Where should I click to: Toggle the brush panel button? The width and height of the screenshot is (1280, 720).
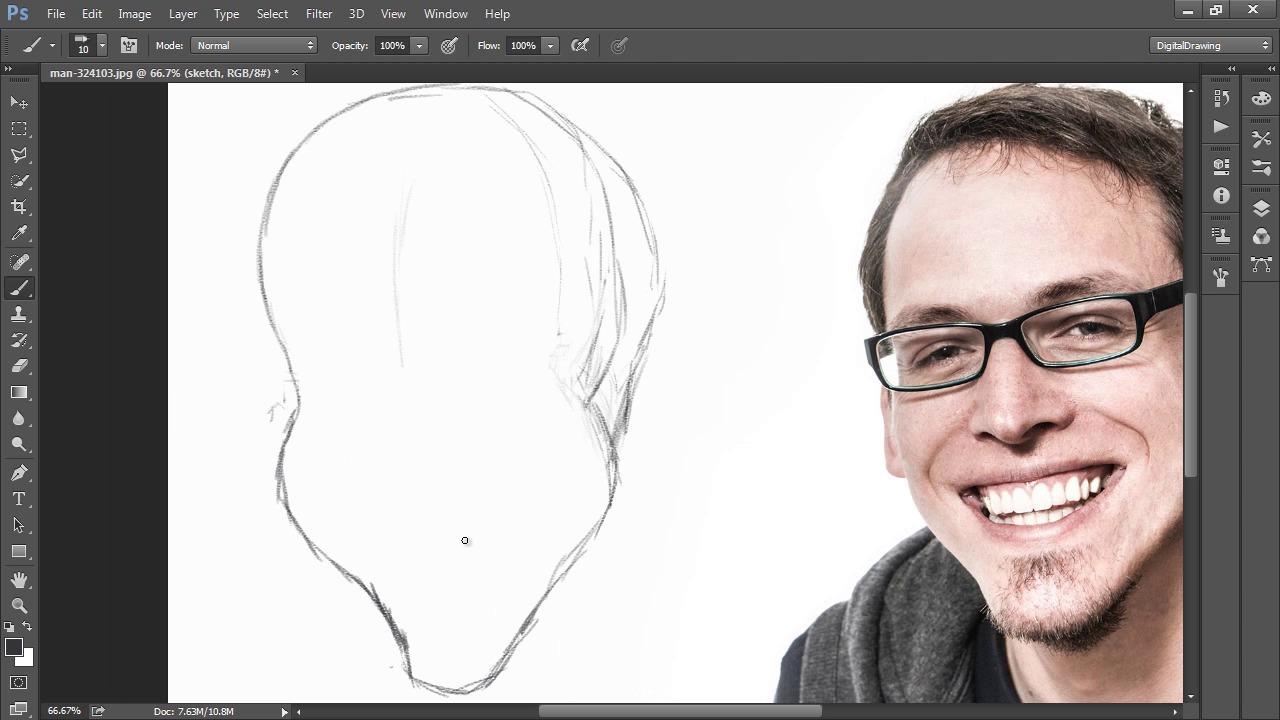coord(129,45)
